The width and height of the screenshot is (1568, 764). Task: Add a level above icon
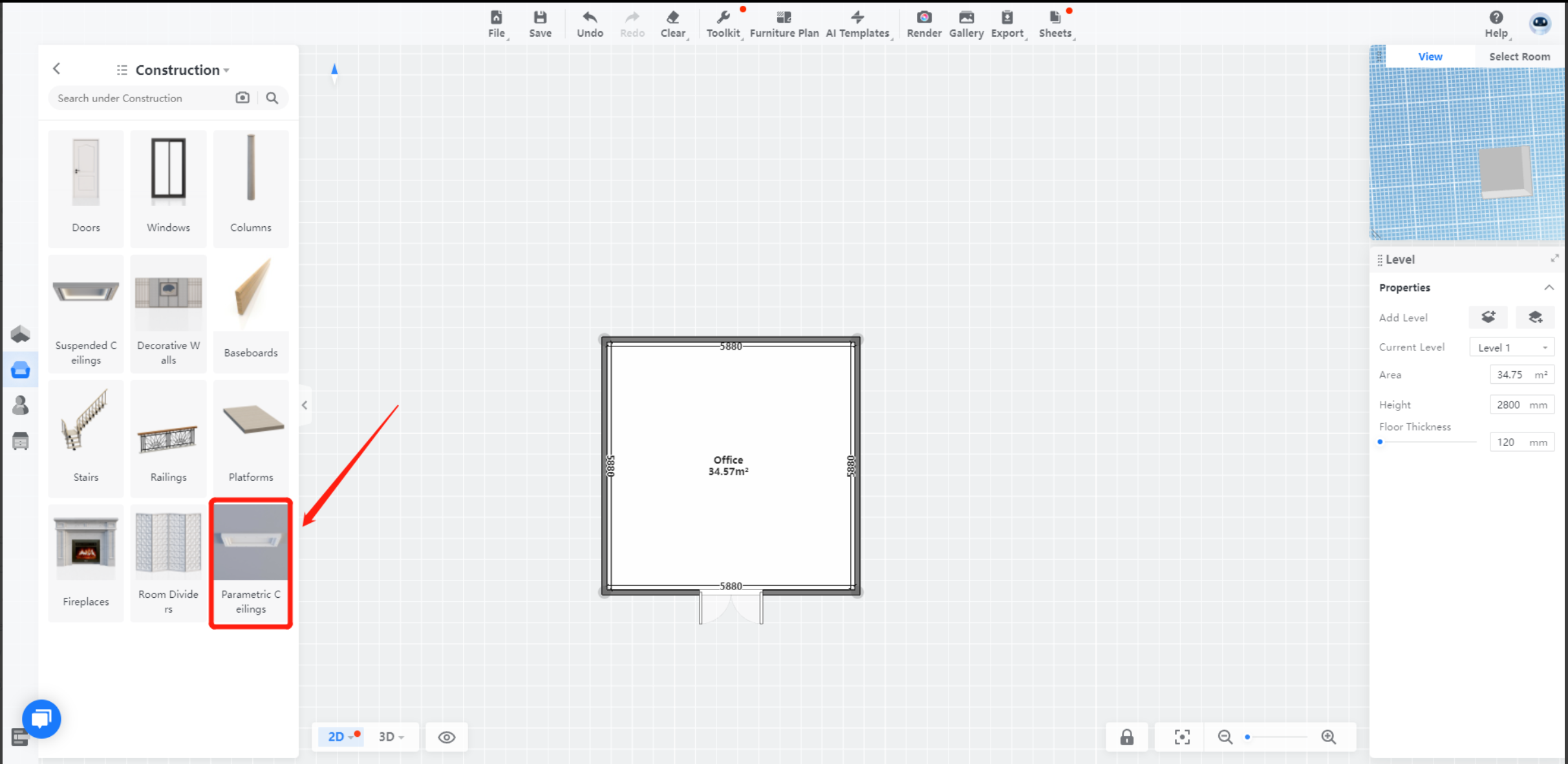pyautogui.click(x=1488, y=317)
